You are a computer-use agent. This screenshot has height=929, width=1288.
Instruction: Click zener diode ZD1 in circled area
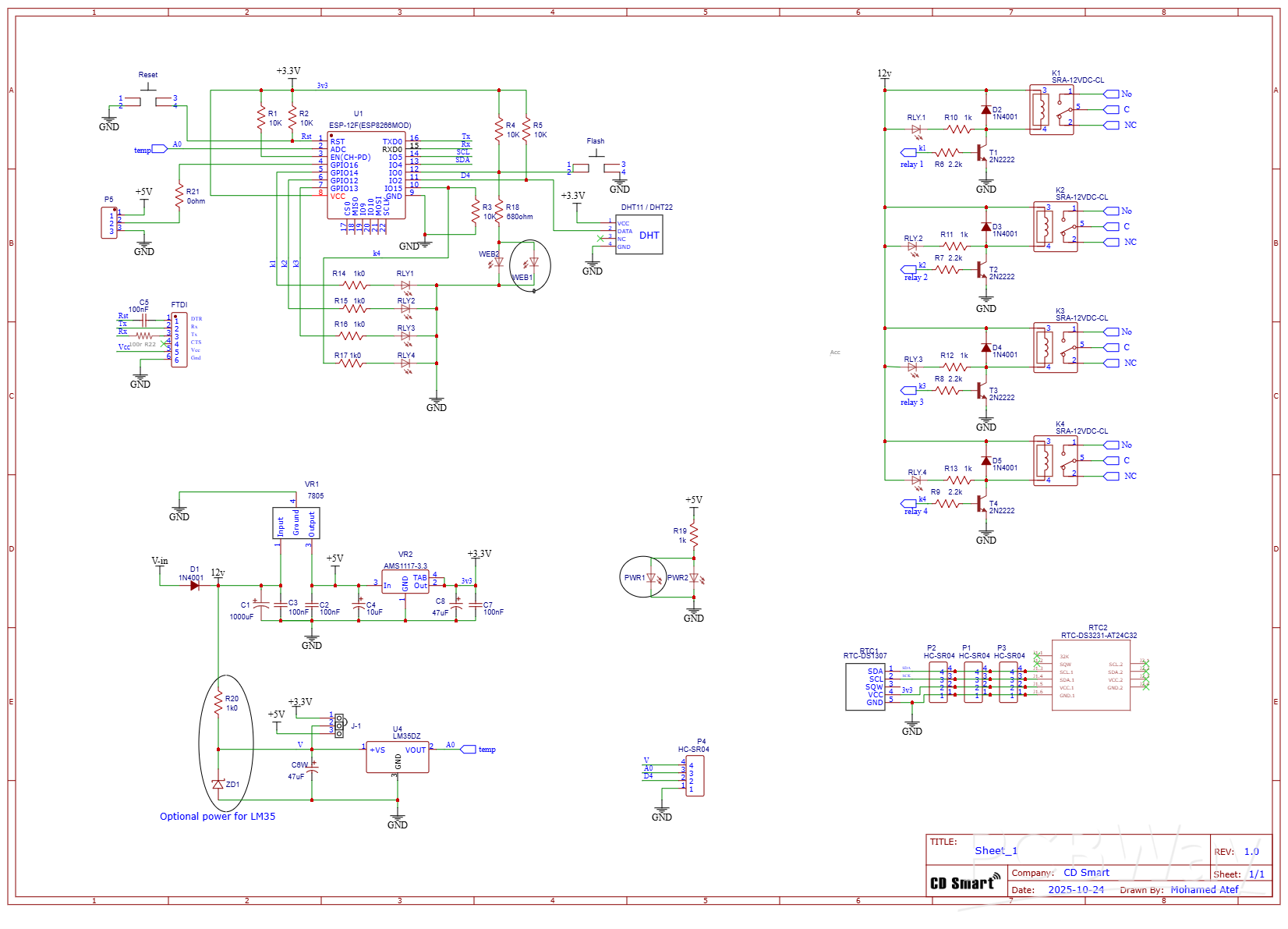tap(218, 784)
